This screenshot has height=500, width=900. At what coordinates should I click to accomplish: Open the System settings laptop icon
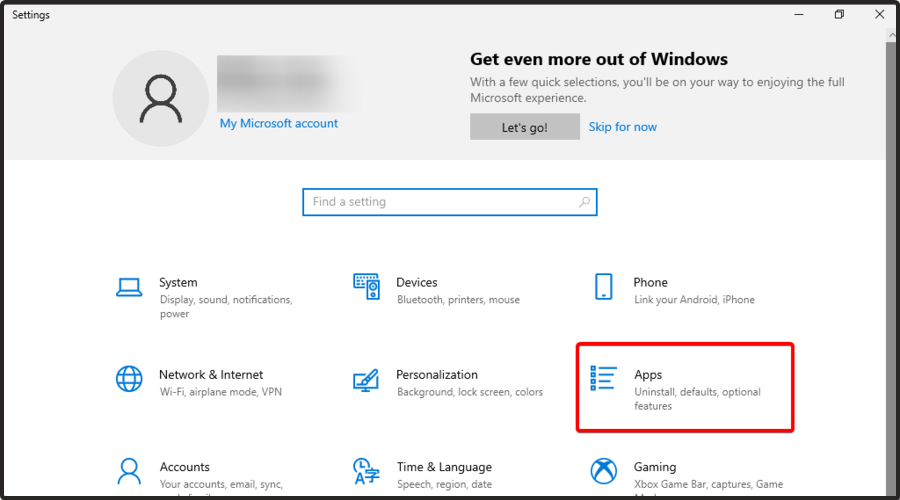(x=129, y=288)
